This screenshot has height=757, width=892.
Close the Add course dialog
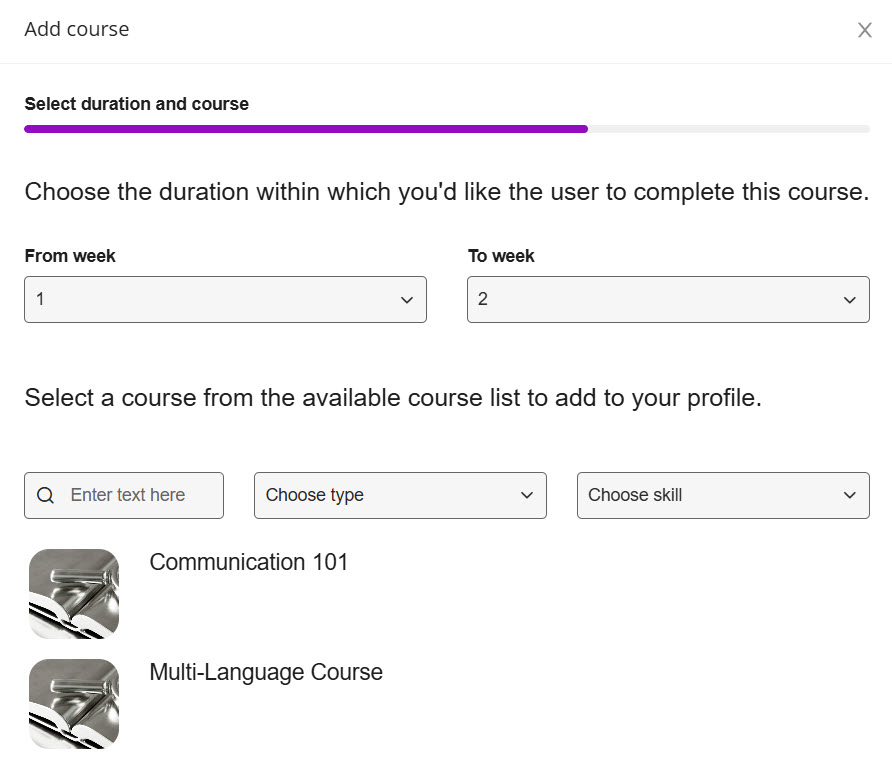[x=865, y=30]
